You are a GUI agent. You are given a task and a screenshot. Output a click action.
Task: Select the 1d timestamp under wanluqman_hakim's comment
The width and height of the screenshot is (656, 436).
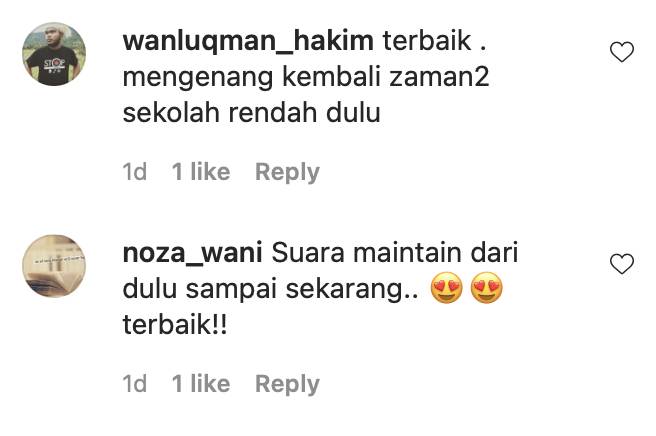click(135, 172)
